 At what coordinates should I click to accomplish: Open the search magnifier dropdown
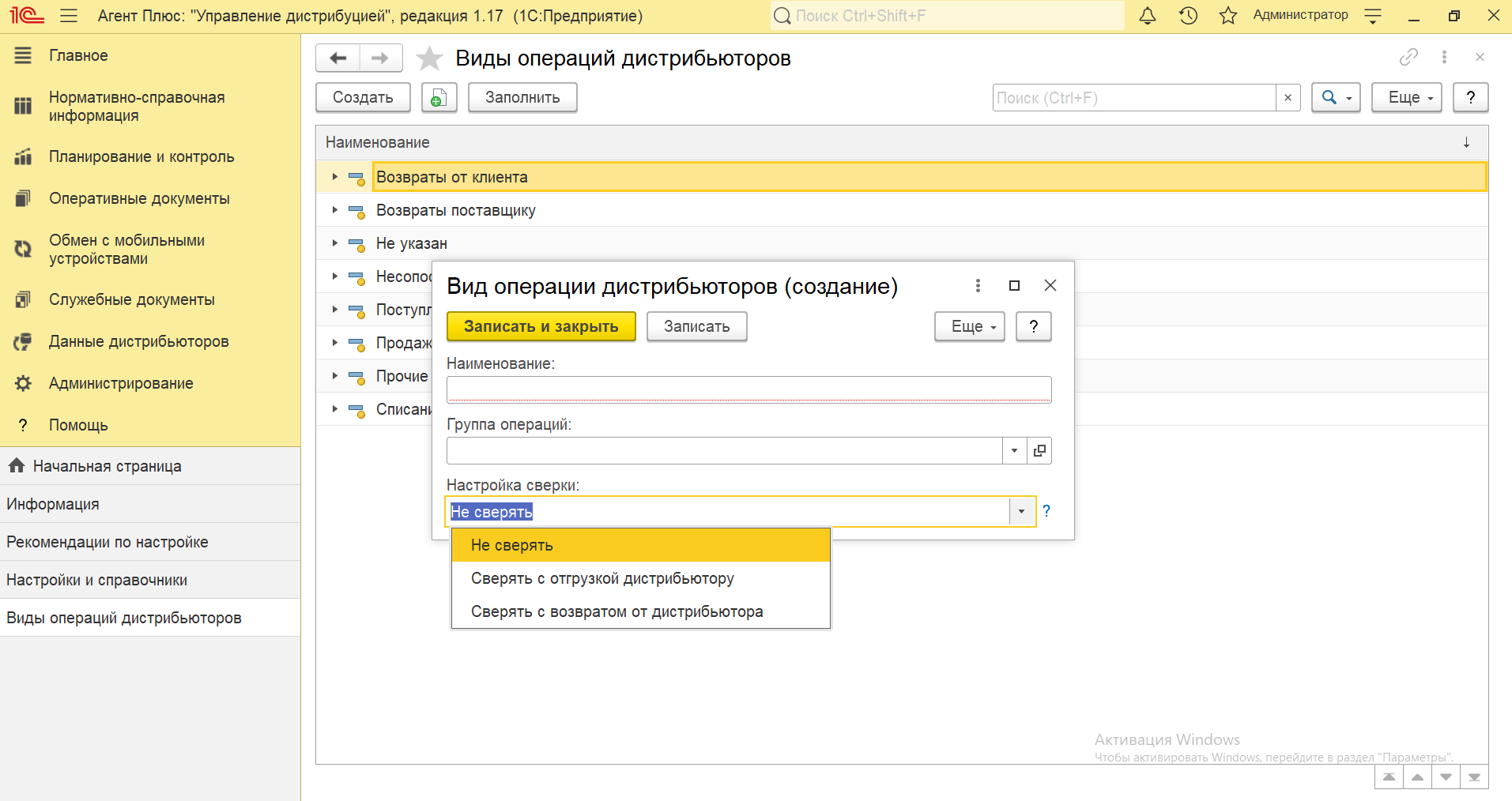click(1336, 97)
